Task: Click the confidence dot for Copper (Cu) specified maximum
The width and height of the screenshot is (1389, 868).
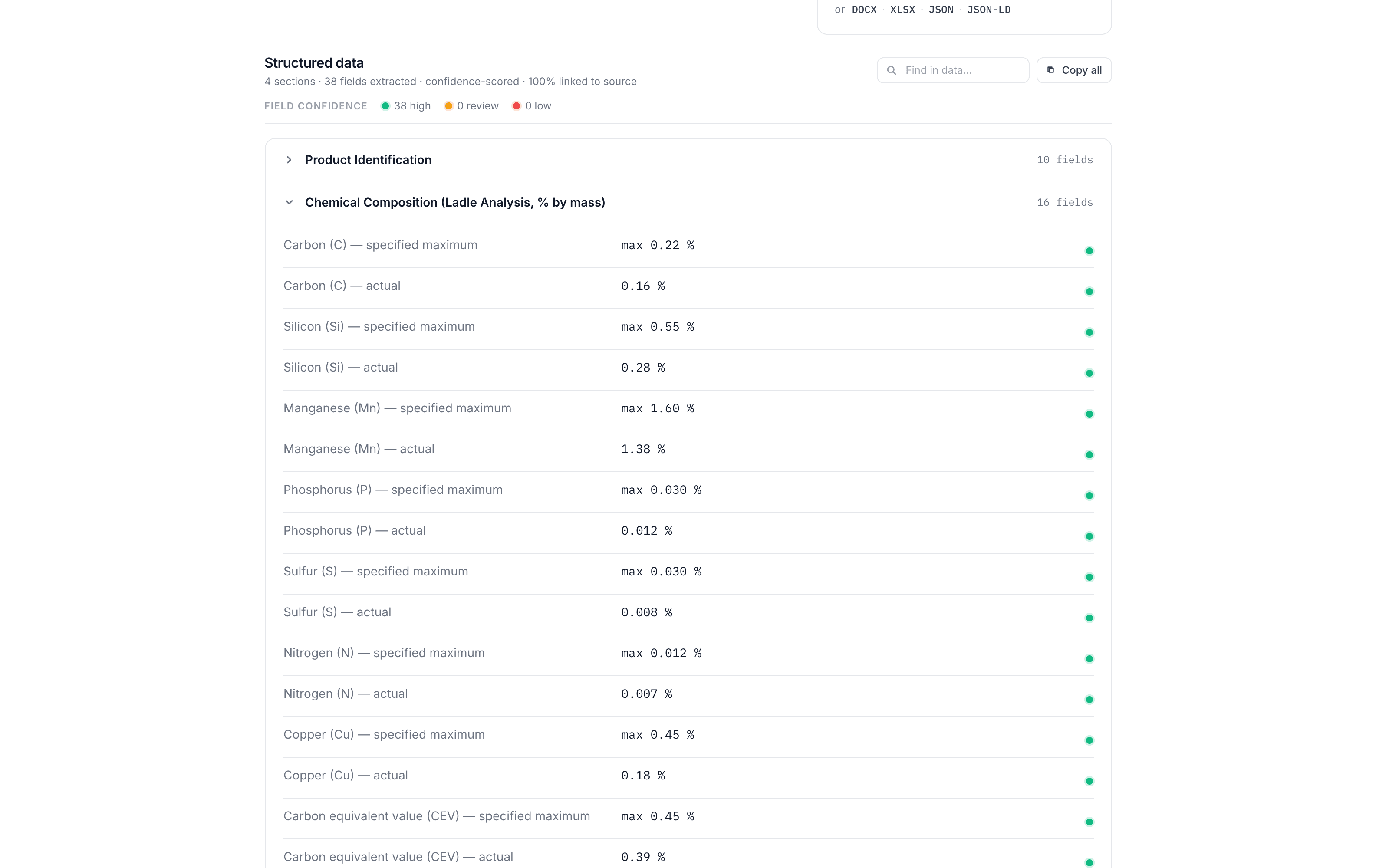Action: coord(1089,740)
